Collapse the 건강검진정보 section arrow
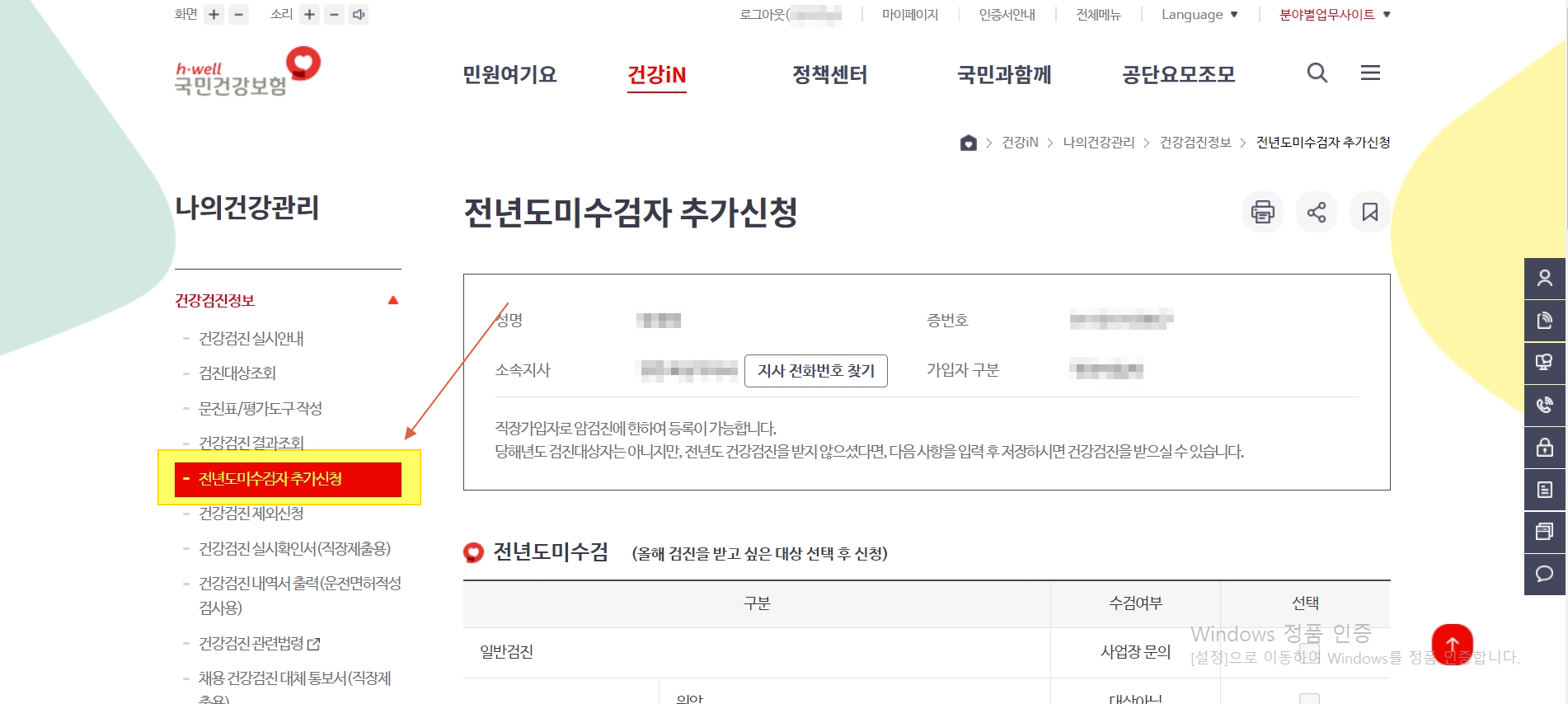The height and width of the screenshot is (704, 1568). tap(393, 300)
